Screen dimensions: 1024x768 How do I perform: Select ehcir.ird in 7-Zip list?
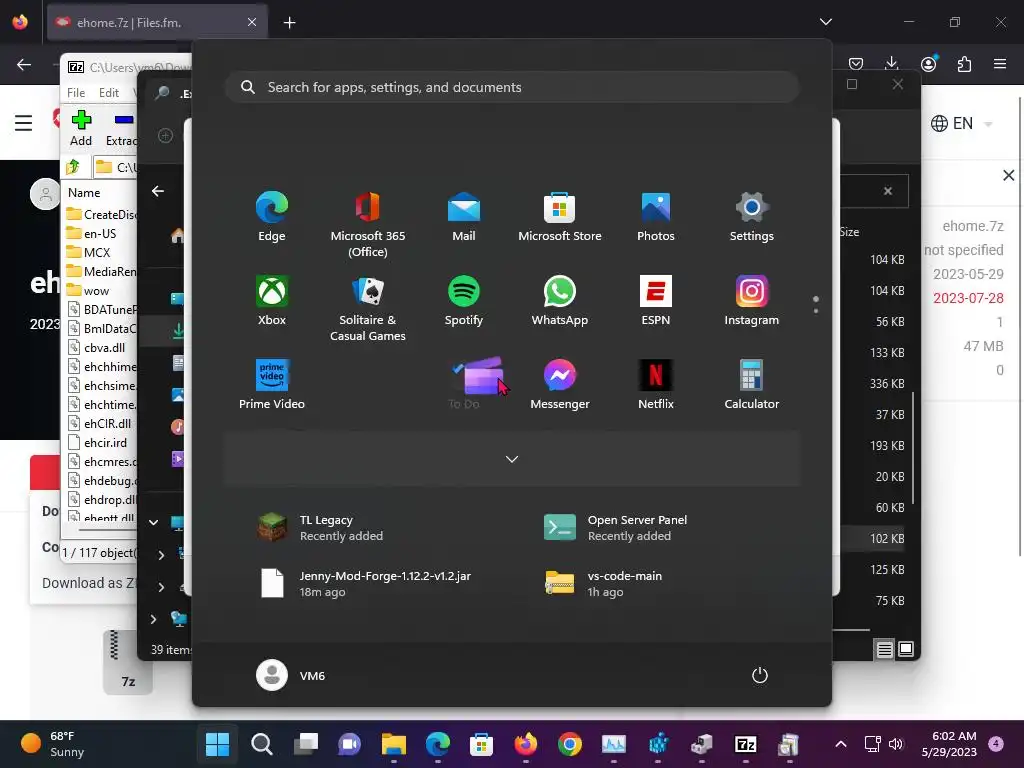(x=105, y=443)
